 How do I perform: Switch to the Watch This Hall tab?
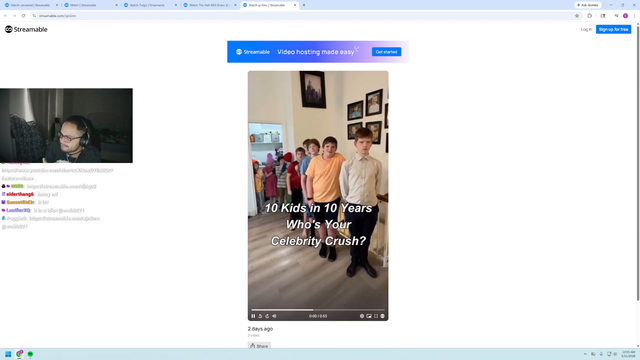point(209,5)
